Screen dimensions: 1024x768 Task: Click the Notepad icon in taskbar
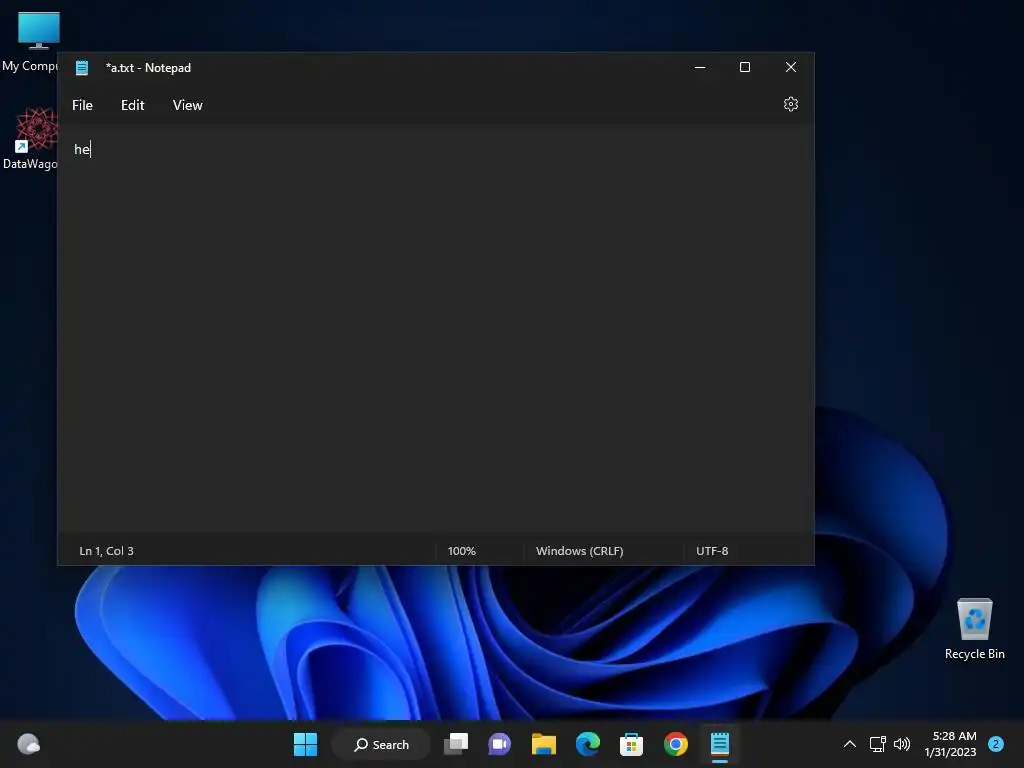click(720, 744)
